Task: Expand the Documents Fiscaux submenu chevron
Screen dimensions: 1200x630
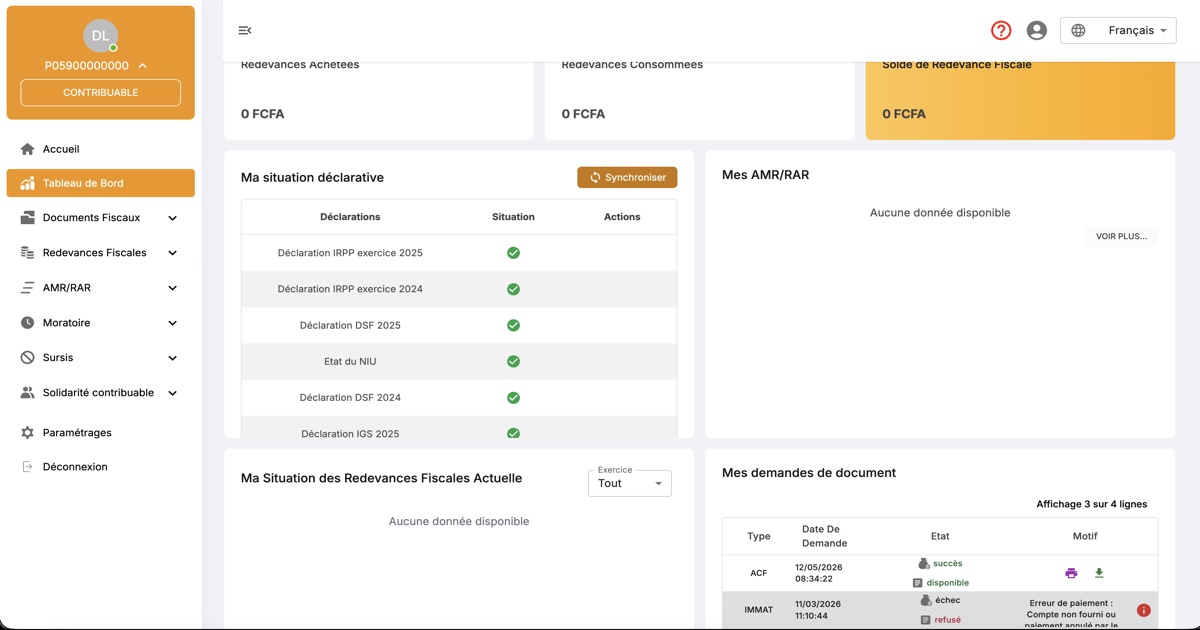Action: pyautogui.click(x=172, y=218)
